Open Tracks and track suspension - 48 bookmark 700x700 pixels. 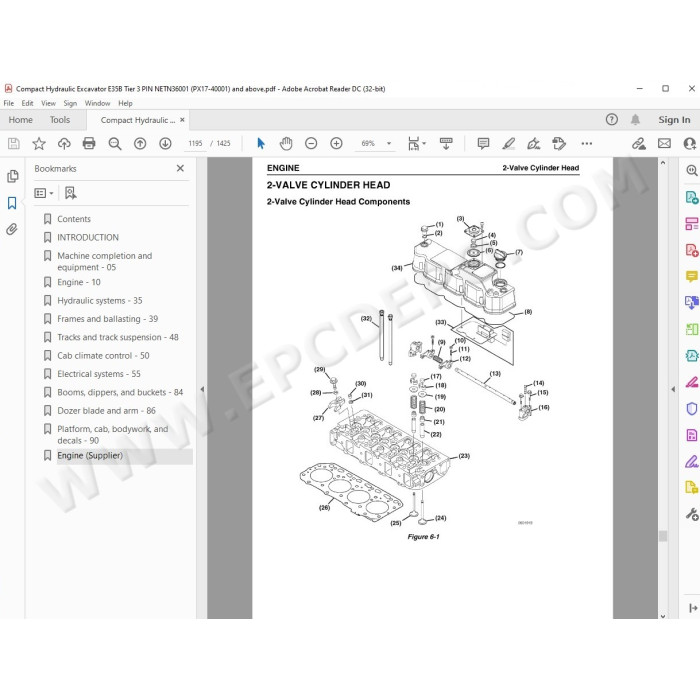(118, 337)
